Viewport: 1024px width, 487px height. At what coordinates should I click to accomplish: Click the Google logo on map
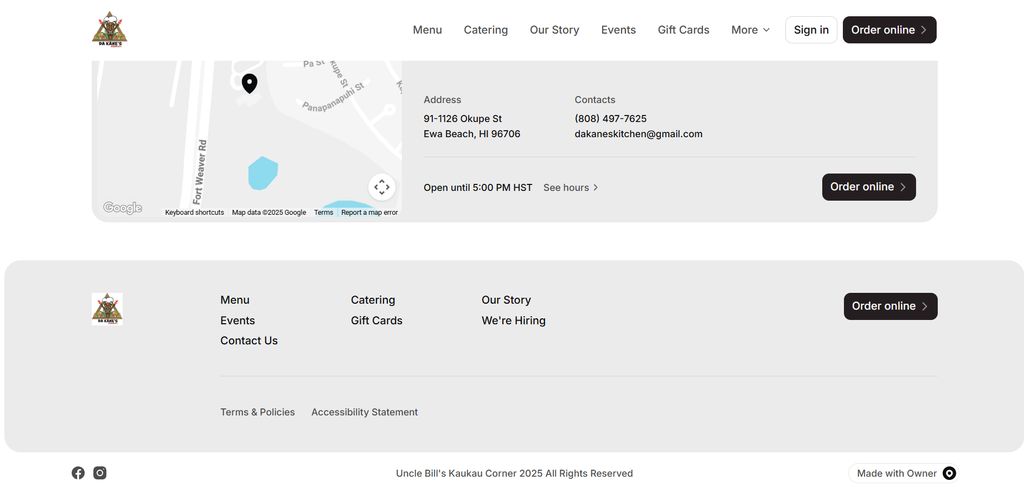pos(122,208)
